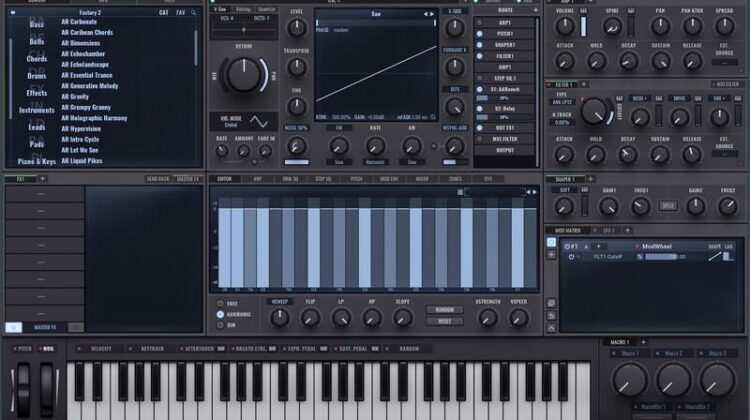Viewport: 750px width, 420px height.
Task: Click the plus icon beside Shaper 1 tab
Action: click(592, 178)
